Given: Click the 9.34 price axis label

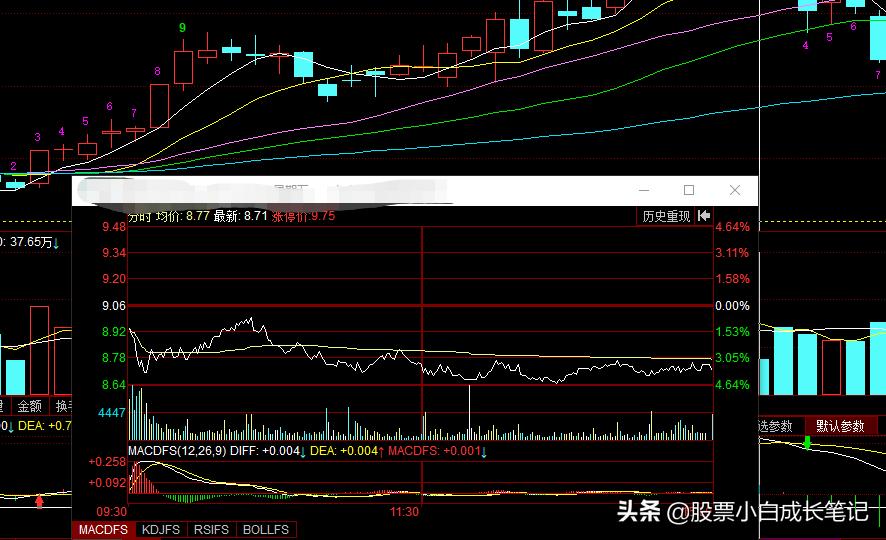Looking at the screenshot, I should pyautogui.click(x=114, y=253).
